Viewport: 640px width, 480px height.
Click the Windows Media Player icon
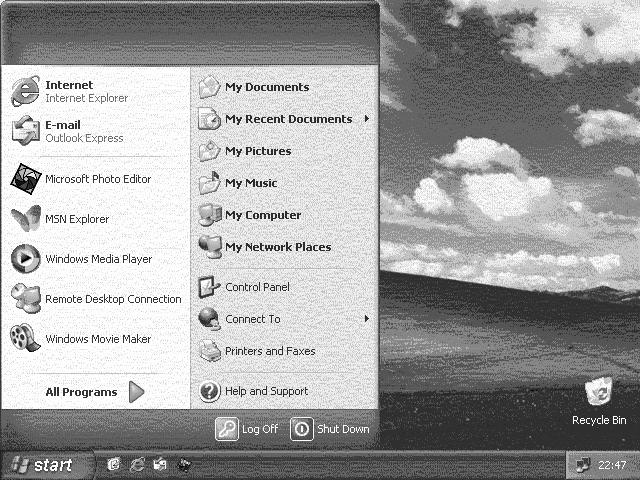(x=26, y=259)
